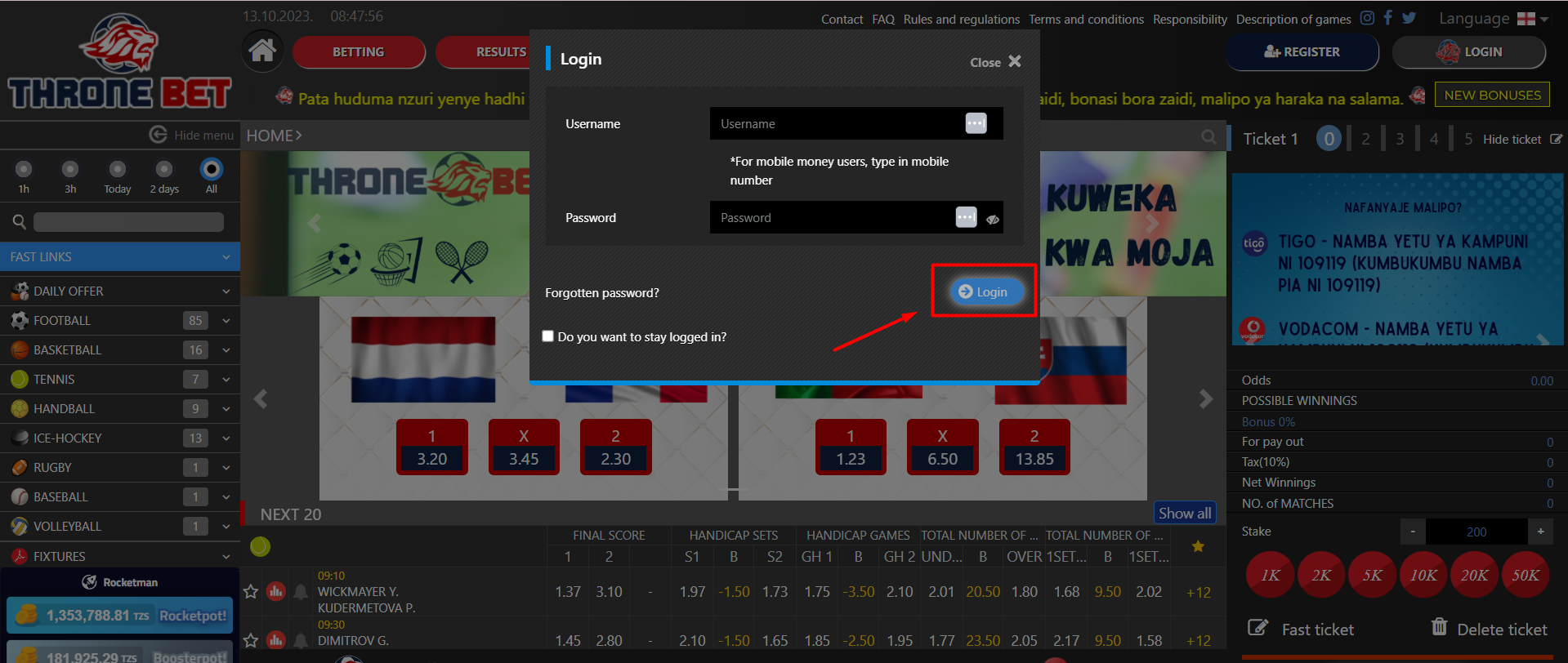Image resolution: width=1568 pixels, height=663 pixels.
Task: Favorite the Wickmayer vs Kudermetova match star
Action: click(x=251, y=591)
